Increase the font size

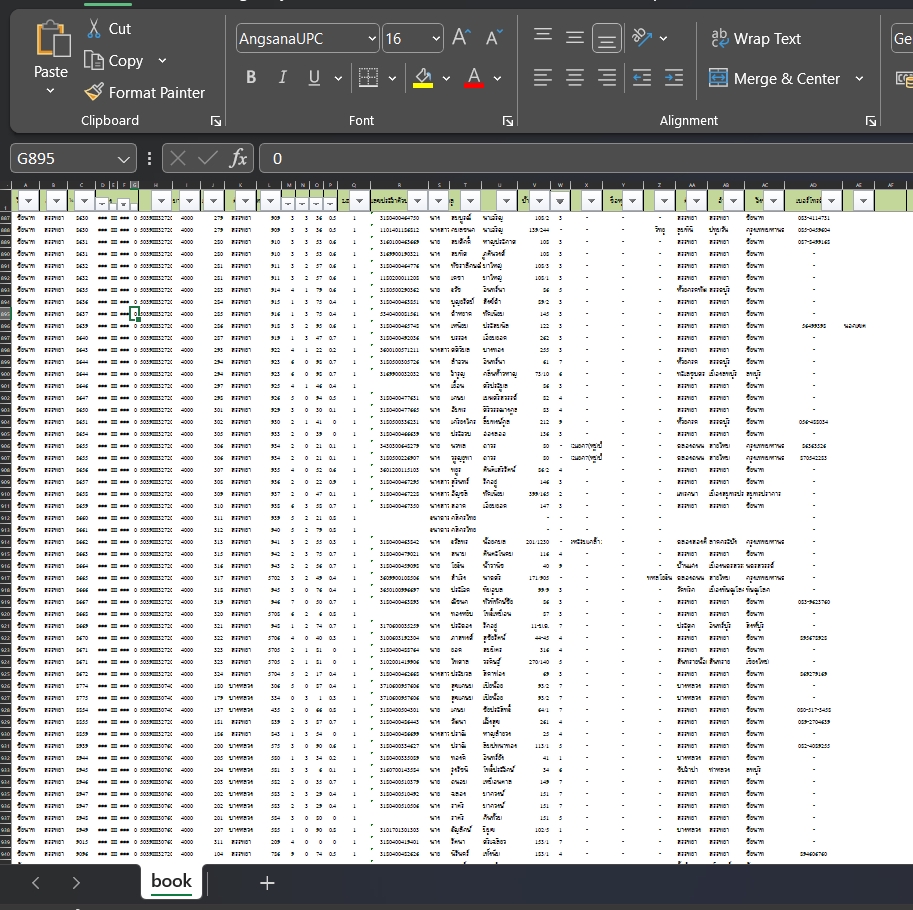461,38
